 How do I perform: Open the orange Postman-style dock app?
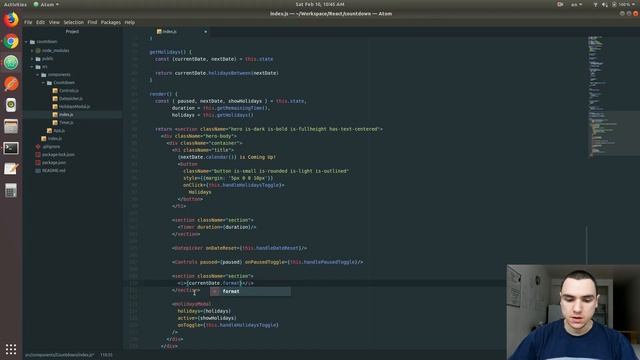pos(11,84)
